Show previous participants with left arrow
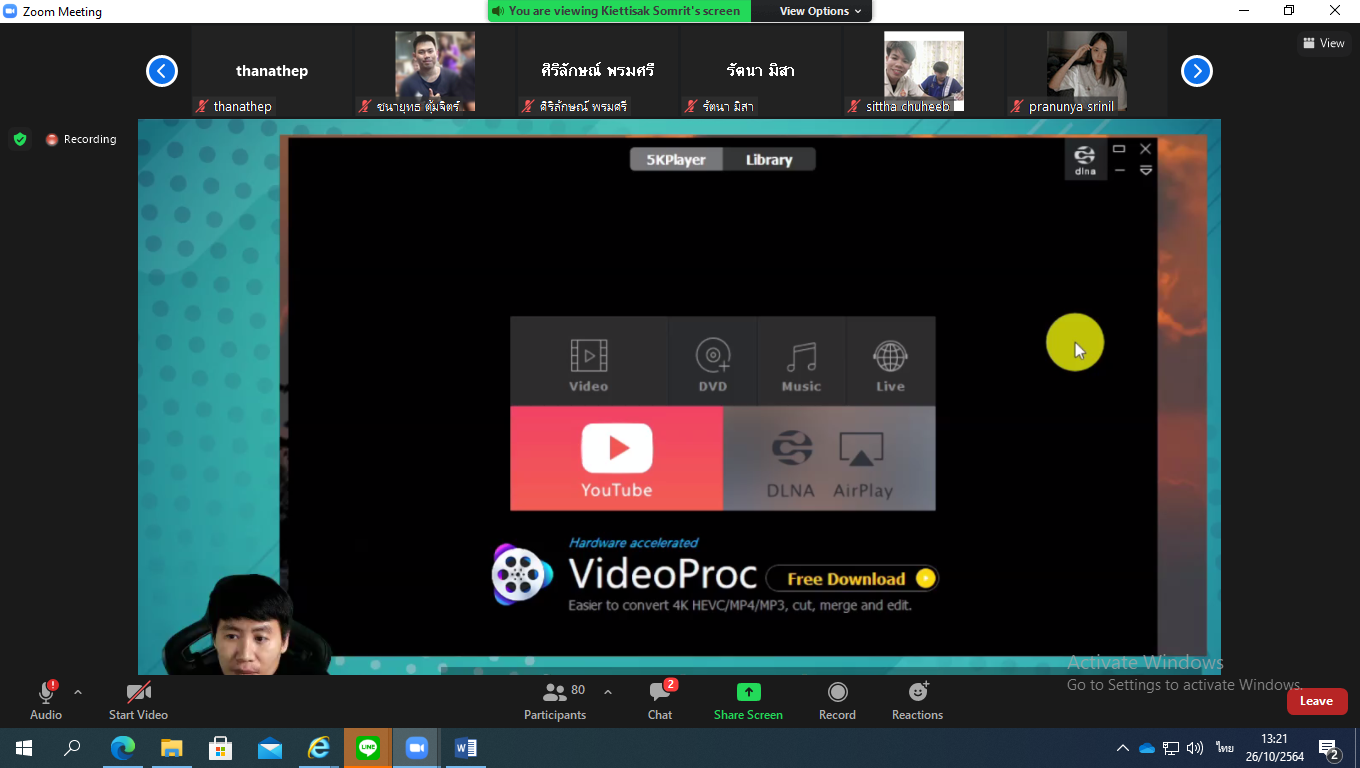This screenshot has width=1360, height=768. pos(162,71)
